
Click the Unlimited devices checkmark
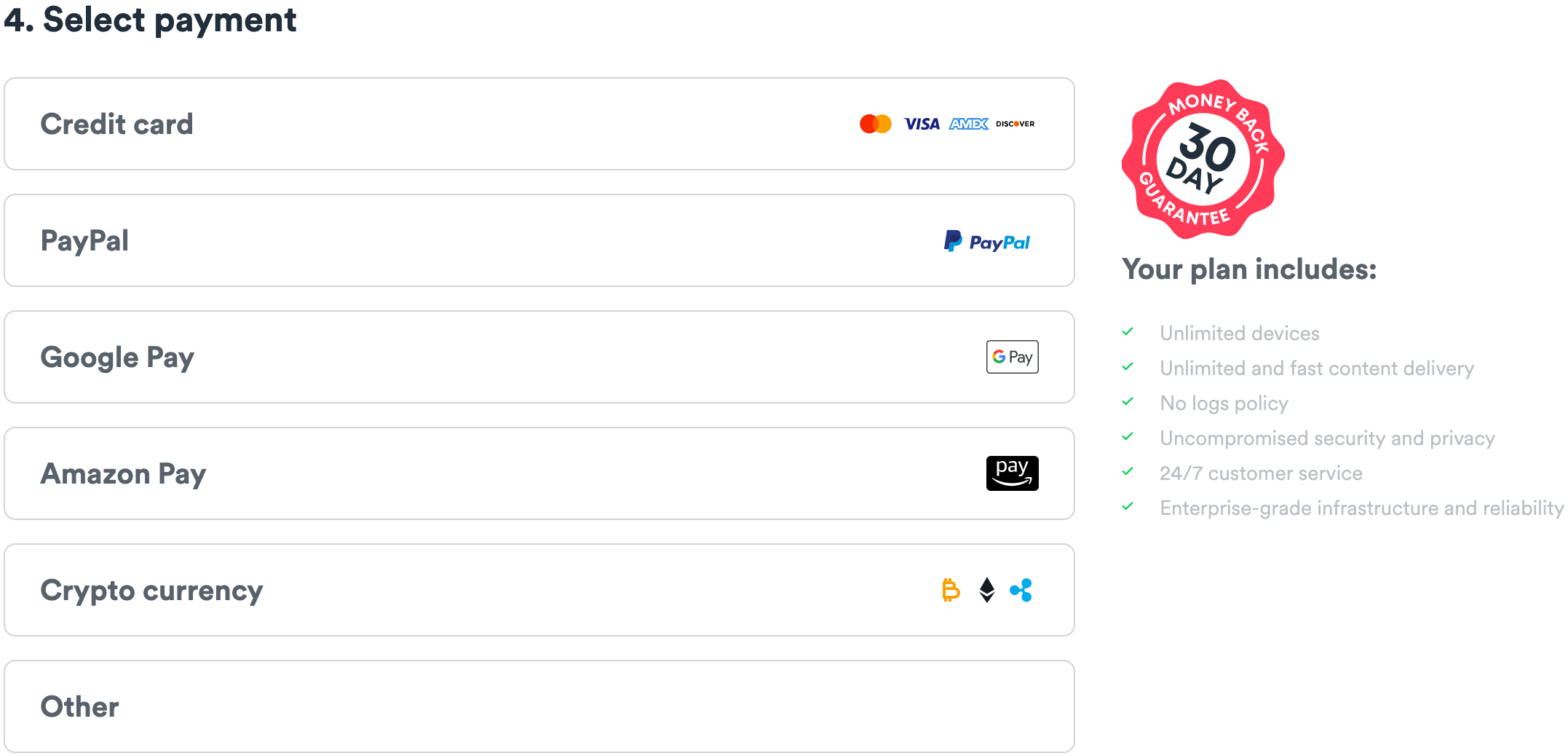tap(1128, 332)
